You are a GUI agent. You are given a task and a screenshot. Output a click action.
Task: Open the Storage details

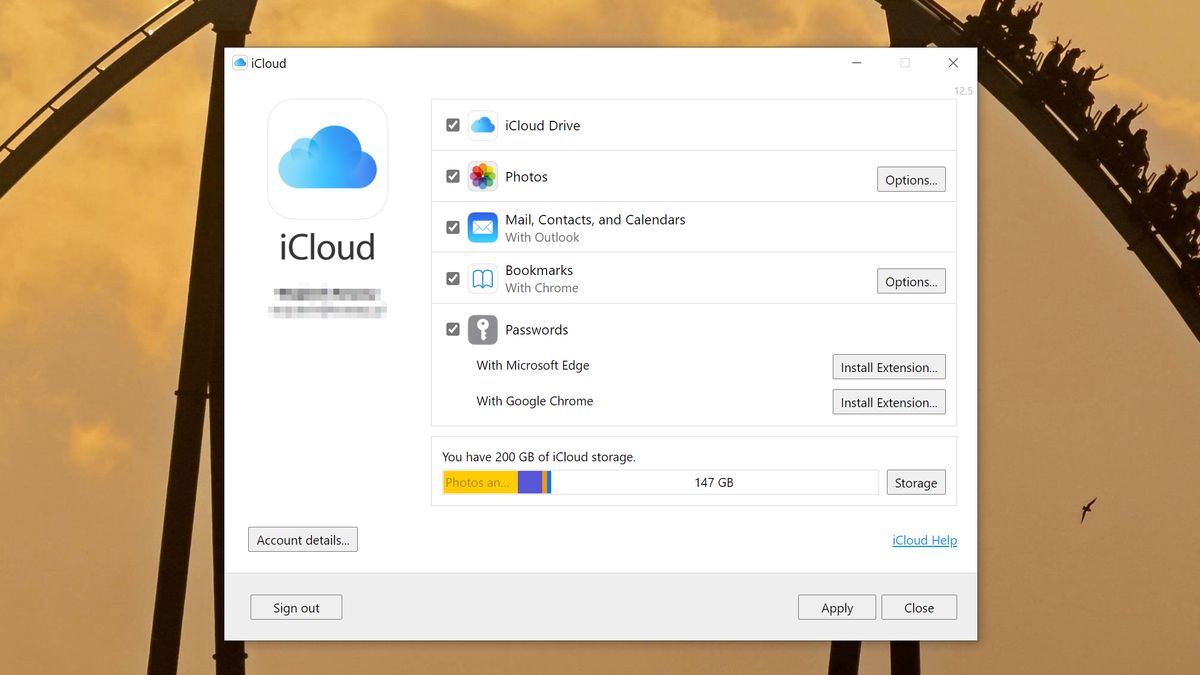click(915, 482)
